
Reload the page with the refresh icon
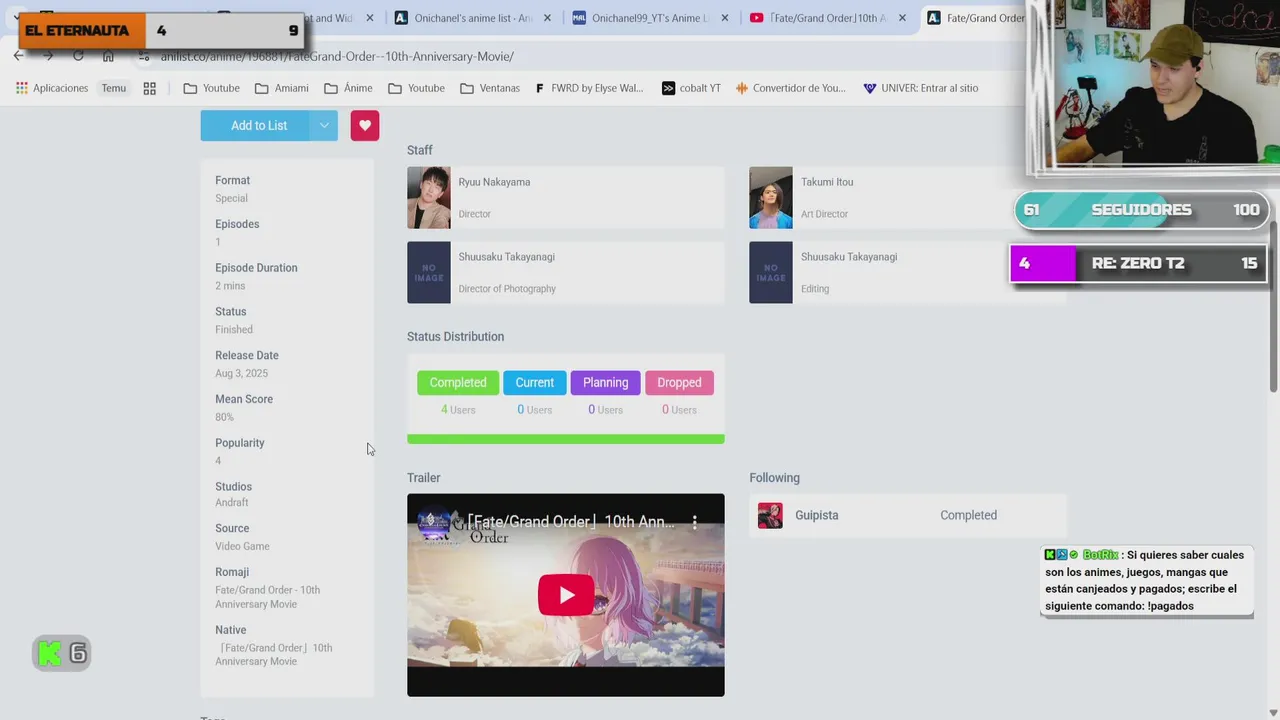[78, 56]
